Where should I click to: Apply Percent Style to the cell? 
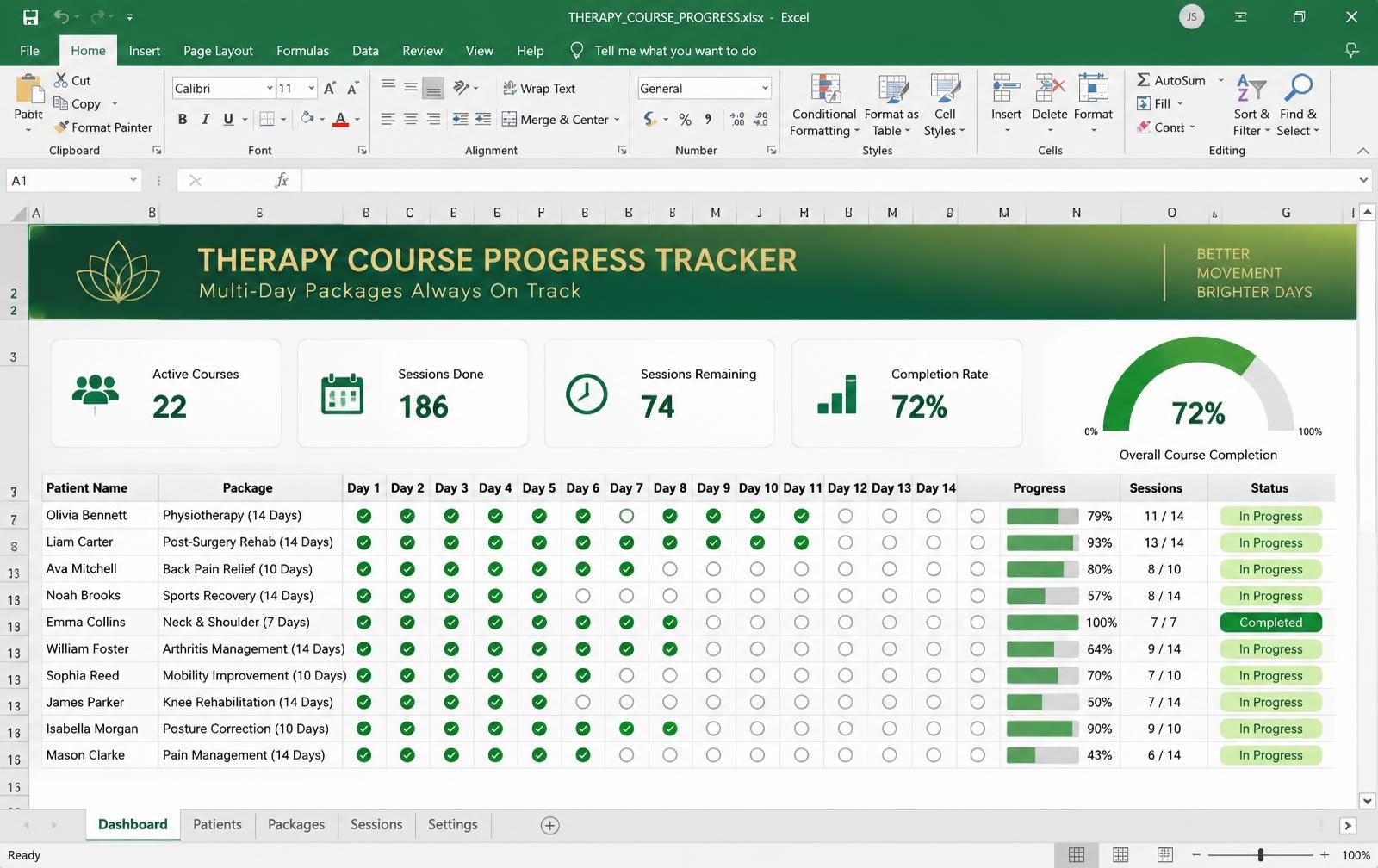click(x=685, y=120)
